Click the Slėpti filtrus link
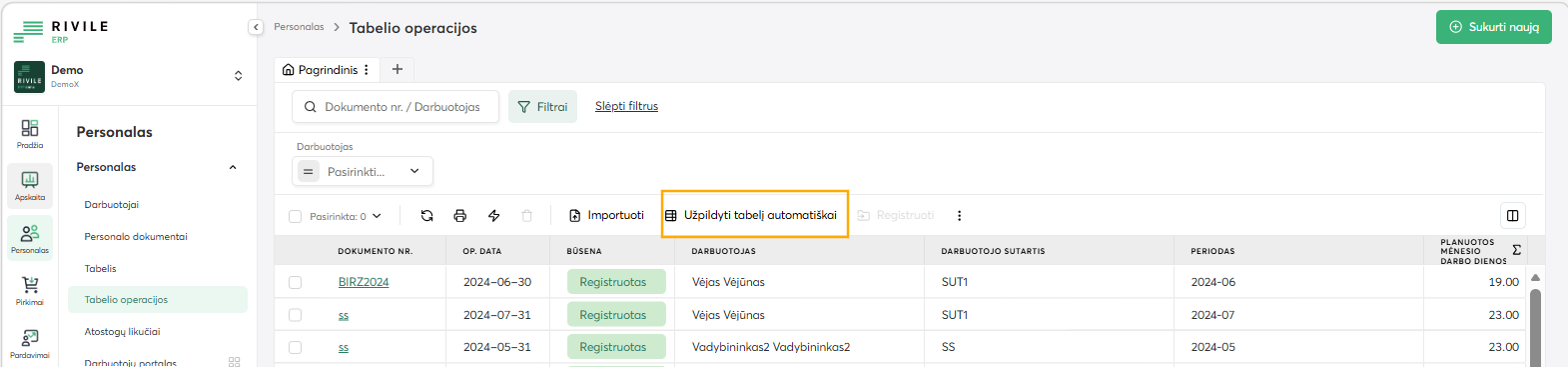This screenshot has height=367, width=1568. point(626,106)
